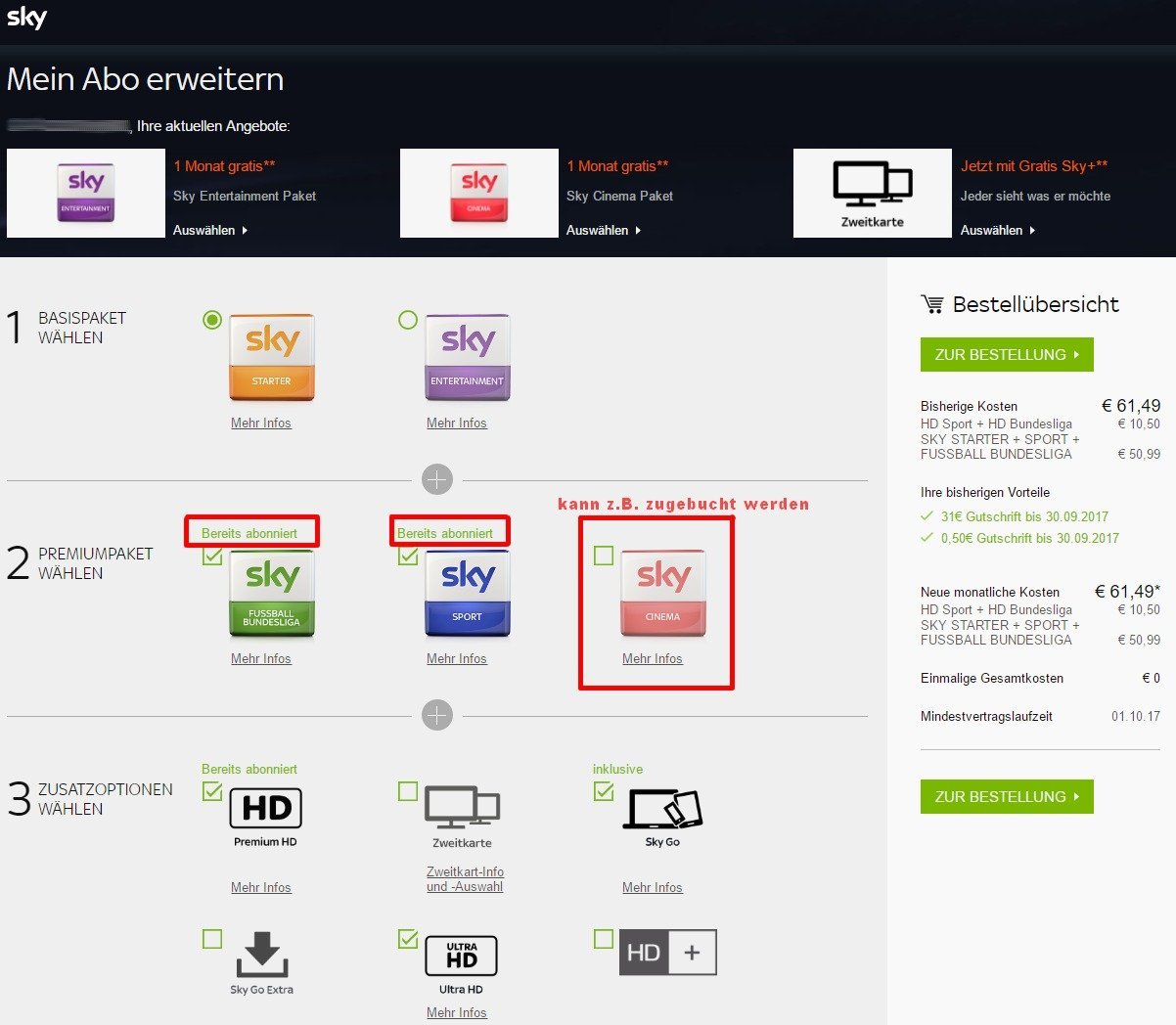1176x1025 pixels.
Task: Click the 'Einmalige Gesamtkosten' label
Action: (992, 679)
